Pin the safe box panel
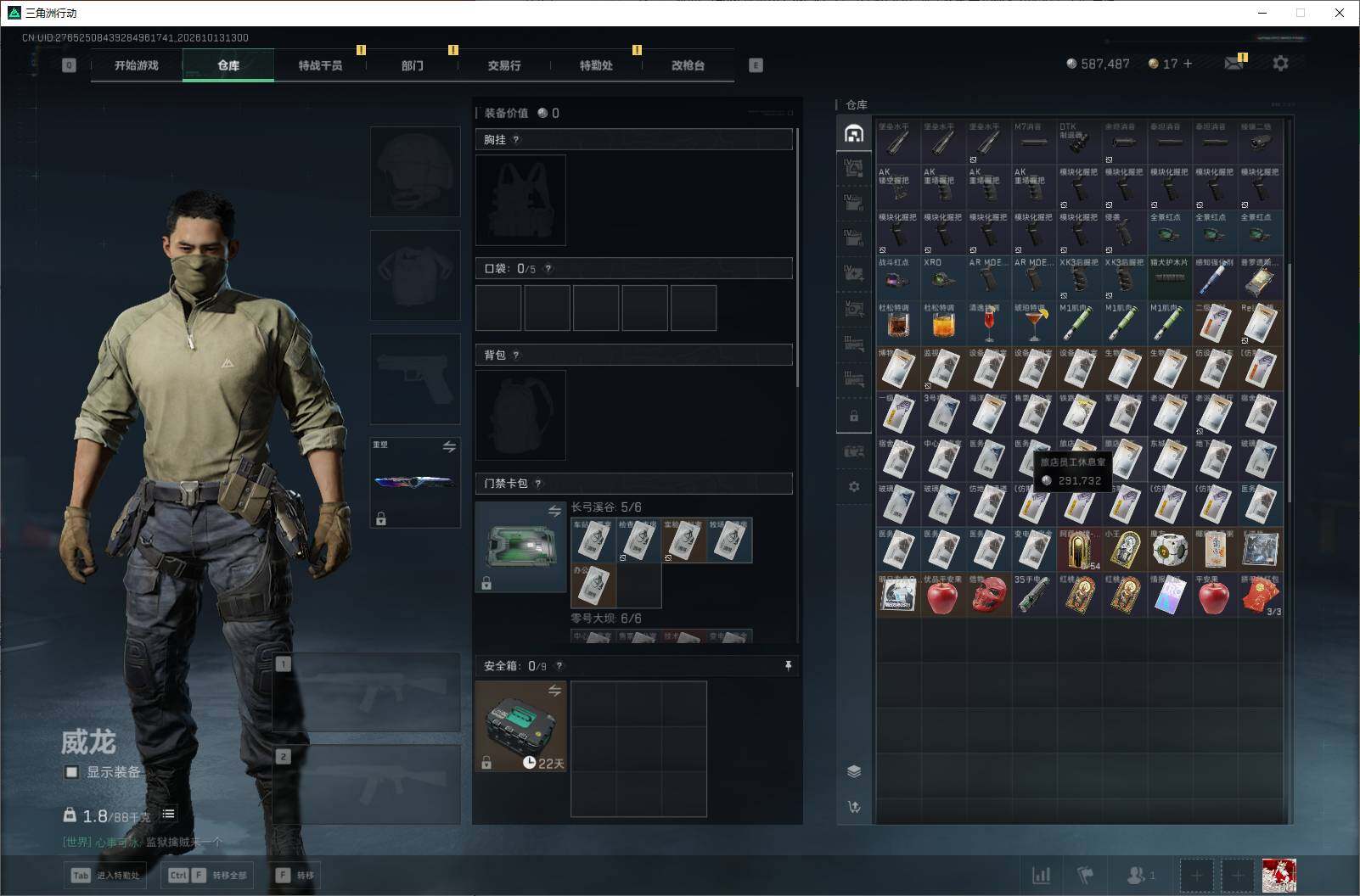 tap(788, 666)
